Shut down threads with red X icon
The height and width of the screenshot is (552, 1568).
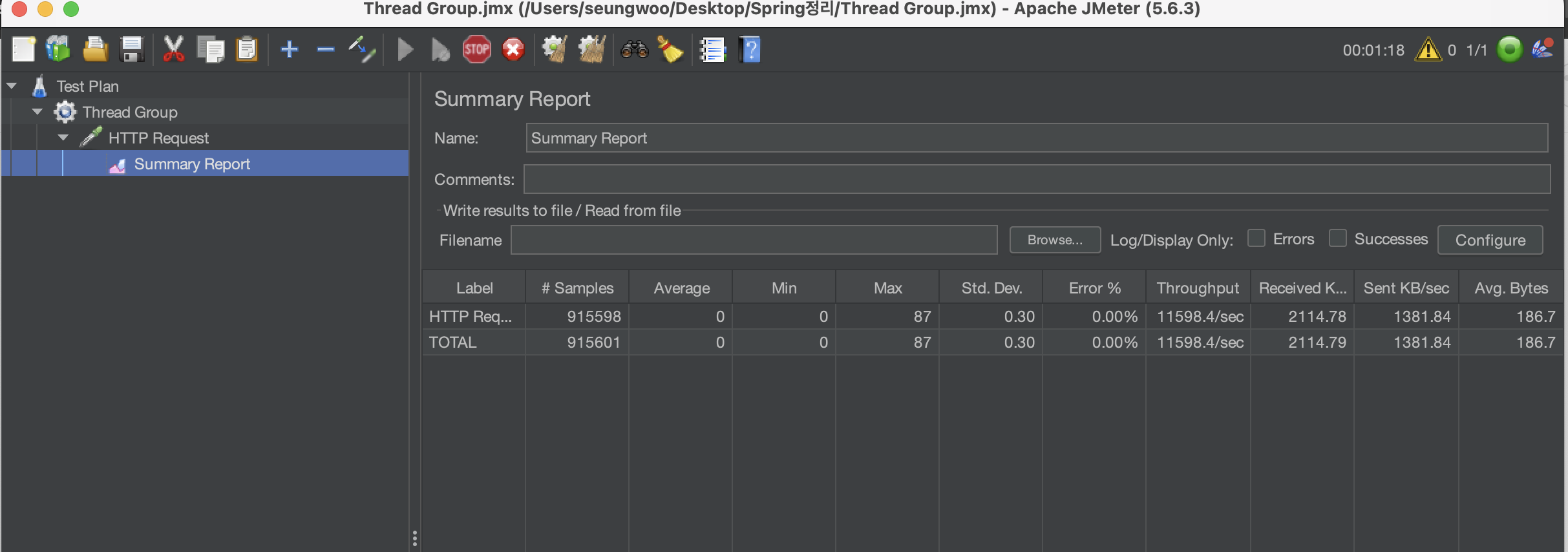513,49
